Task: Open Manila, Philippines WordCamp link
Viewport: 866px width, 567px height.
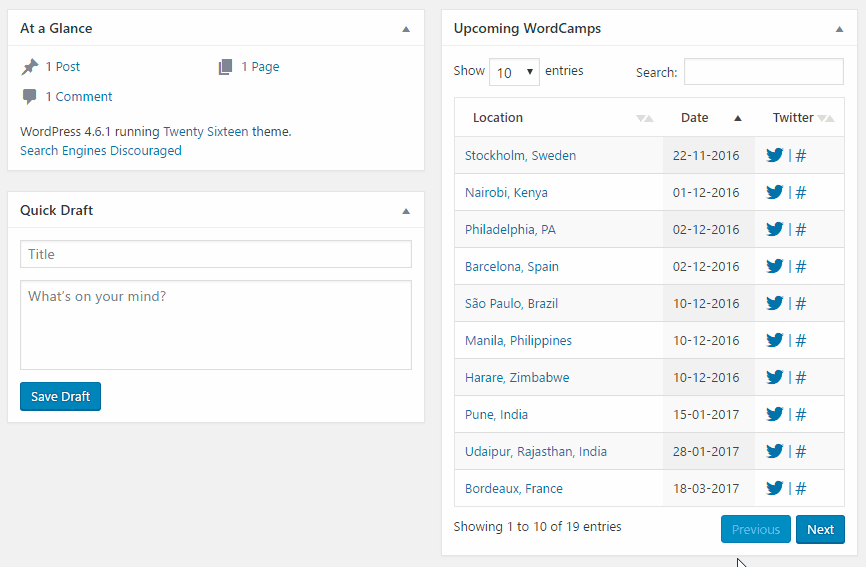Action: 518,341
